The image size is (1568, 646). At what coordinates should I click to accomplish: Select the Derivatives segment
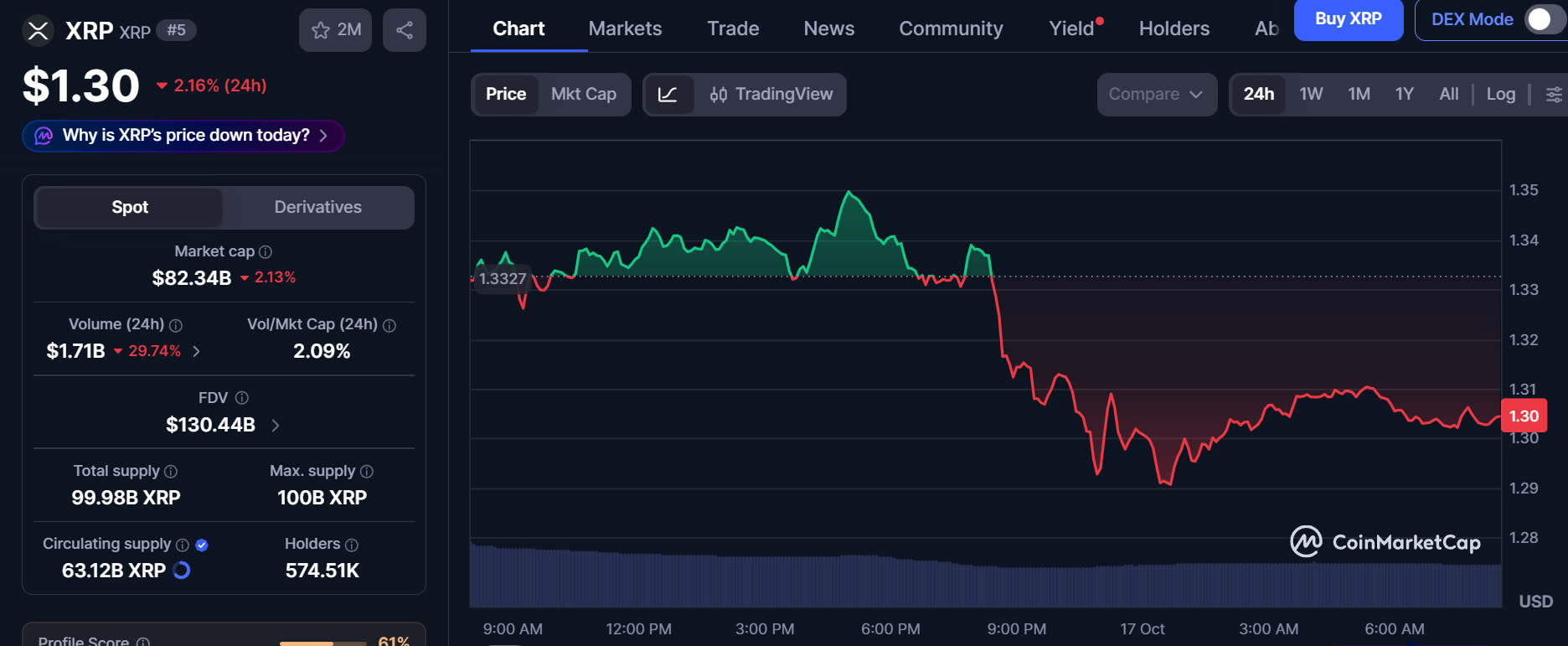tap(318, 207)
